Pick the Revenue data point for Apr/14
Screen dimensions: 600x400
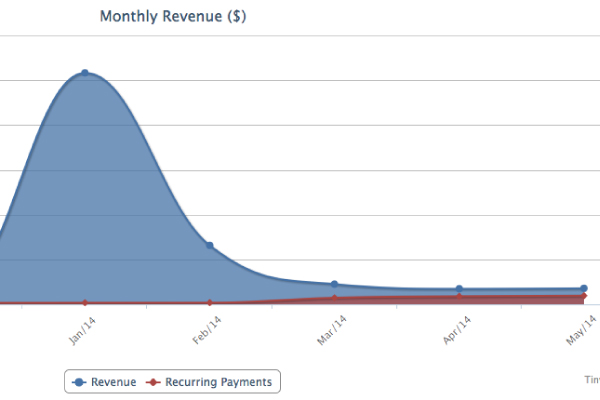pos(459,289)
